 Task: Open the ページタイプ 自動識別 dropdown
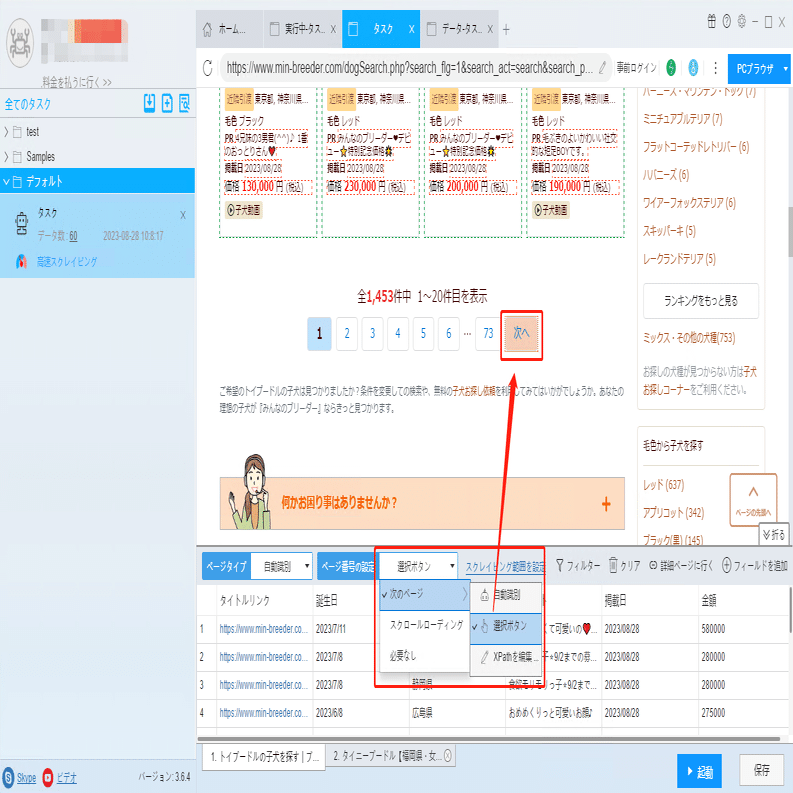(282, 566)
